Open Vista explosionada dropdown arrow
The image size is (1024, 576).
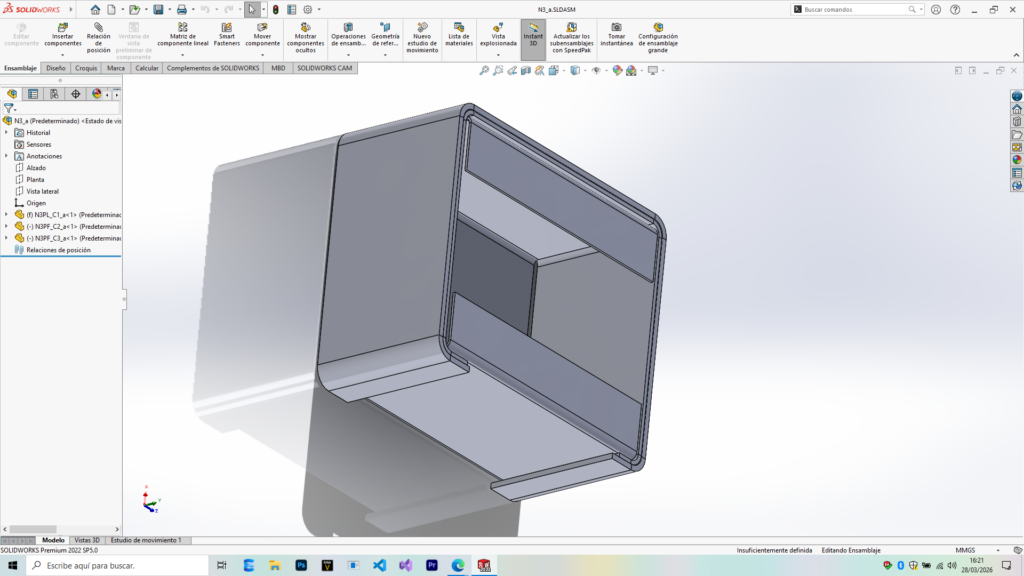tap(498, 54)
